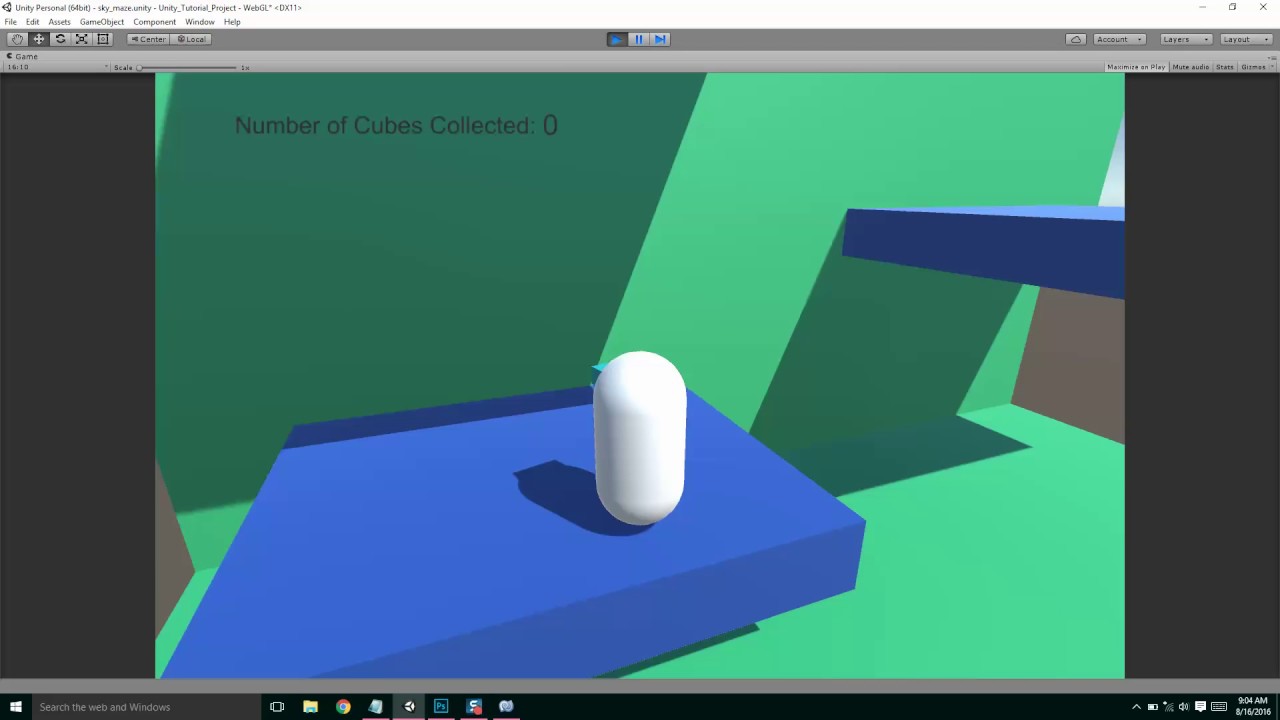The image size is (1280, 720).
Task: Click the Unity taskbar icon
Action: (409, 706)
